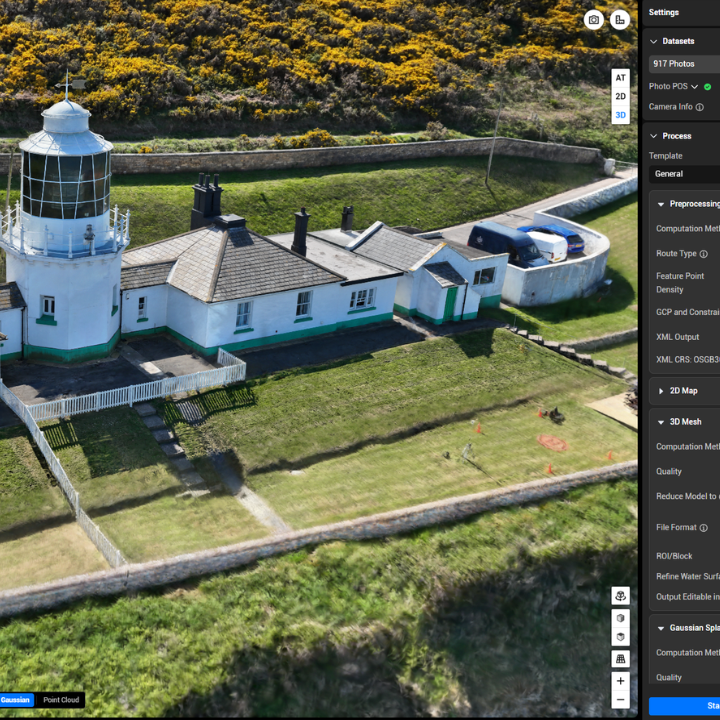The height and width of the screenshot is (720, 720).
Task: Click the File Format info icon
Action: click(x=703, y=528)
